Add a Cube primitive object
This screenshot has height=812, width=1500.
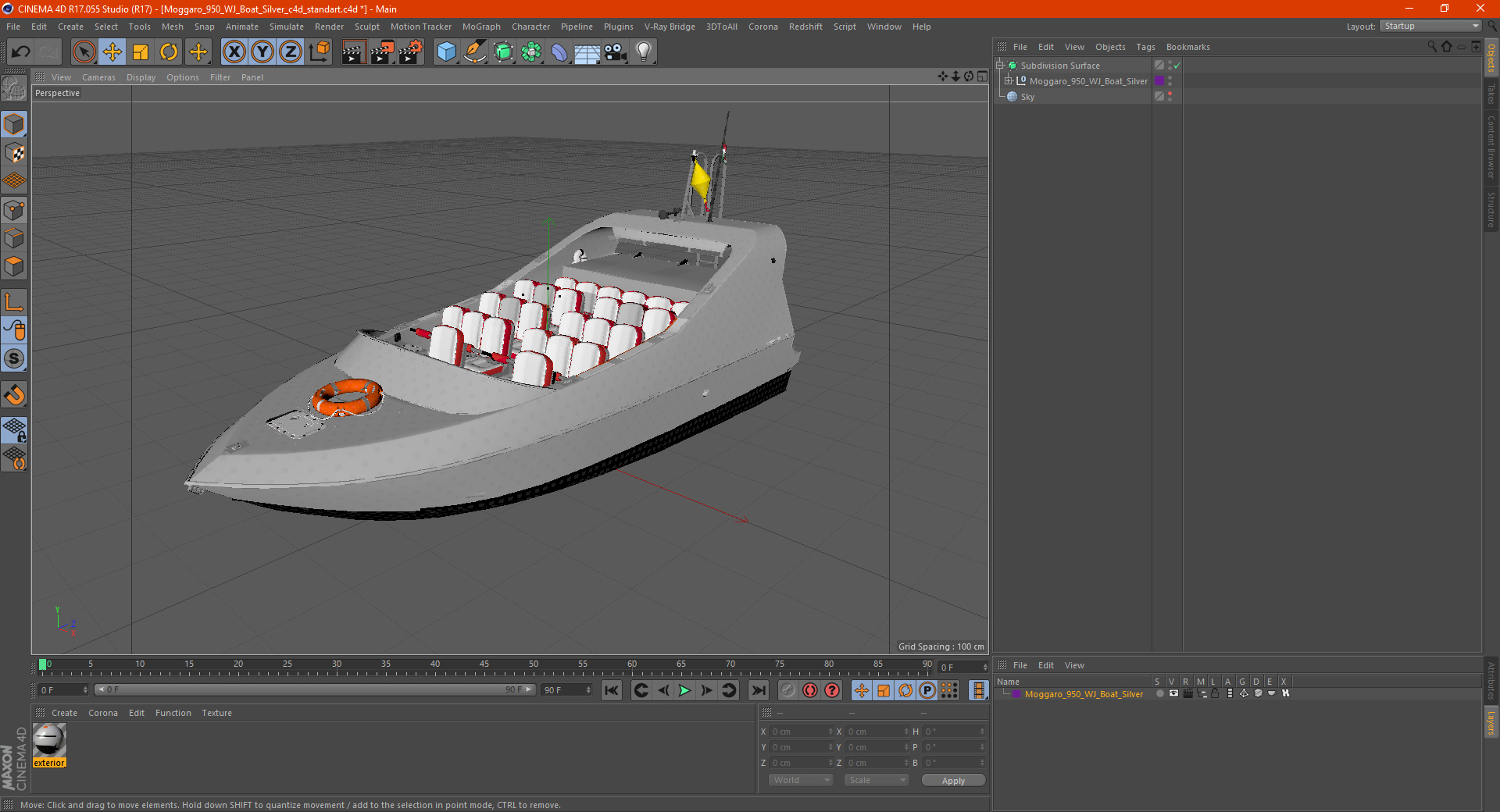coord(446,52)
